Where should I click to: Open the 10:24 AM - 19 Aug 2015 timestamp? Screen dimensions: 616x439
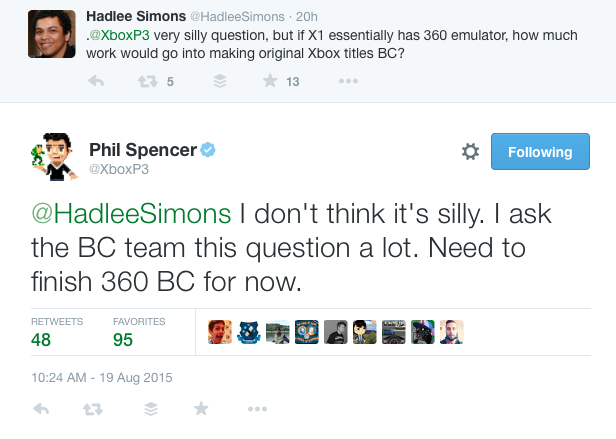click(102, 377)
